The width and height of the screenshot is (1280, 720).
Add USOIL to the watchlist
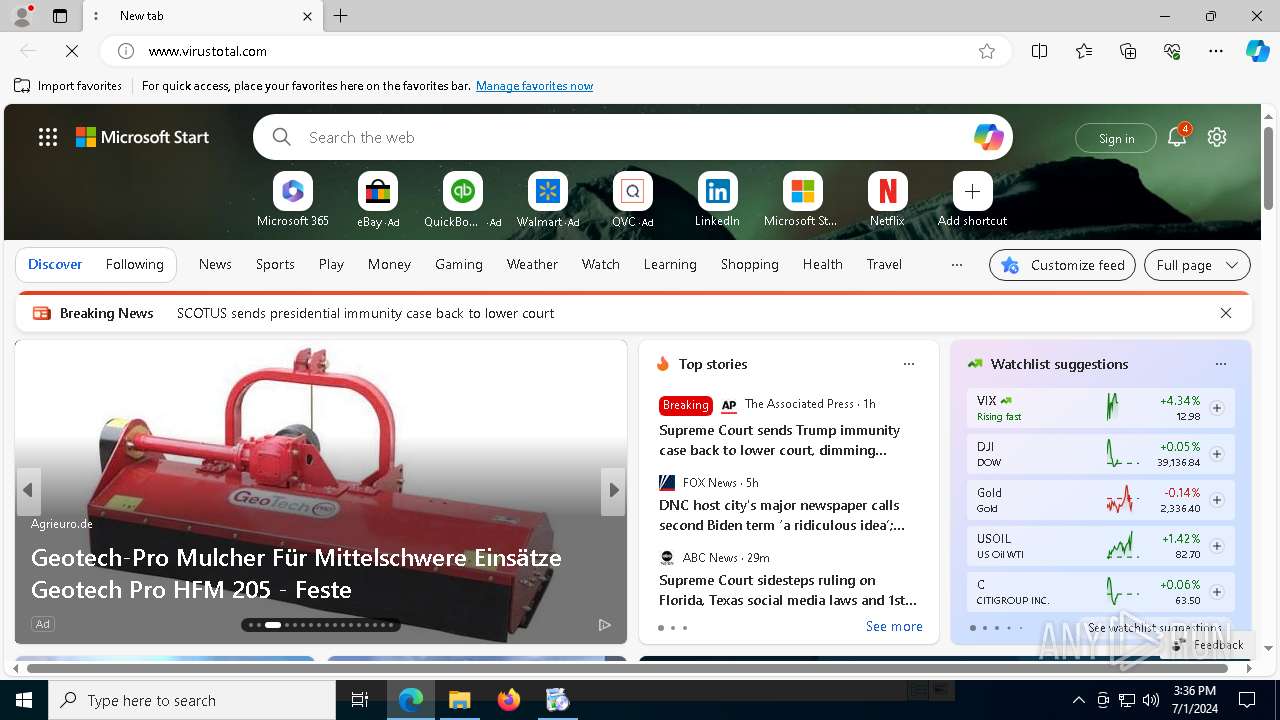tap(1217, 546)
